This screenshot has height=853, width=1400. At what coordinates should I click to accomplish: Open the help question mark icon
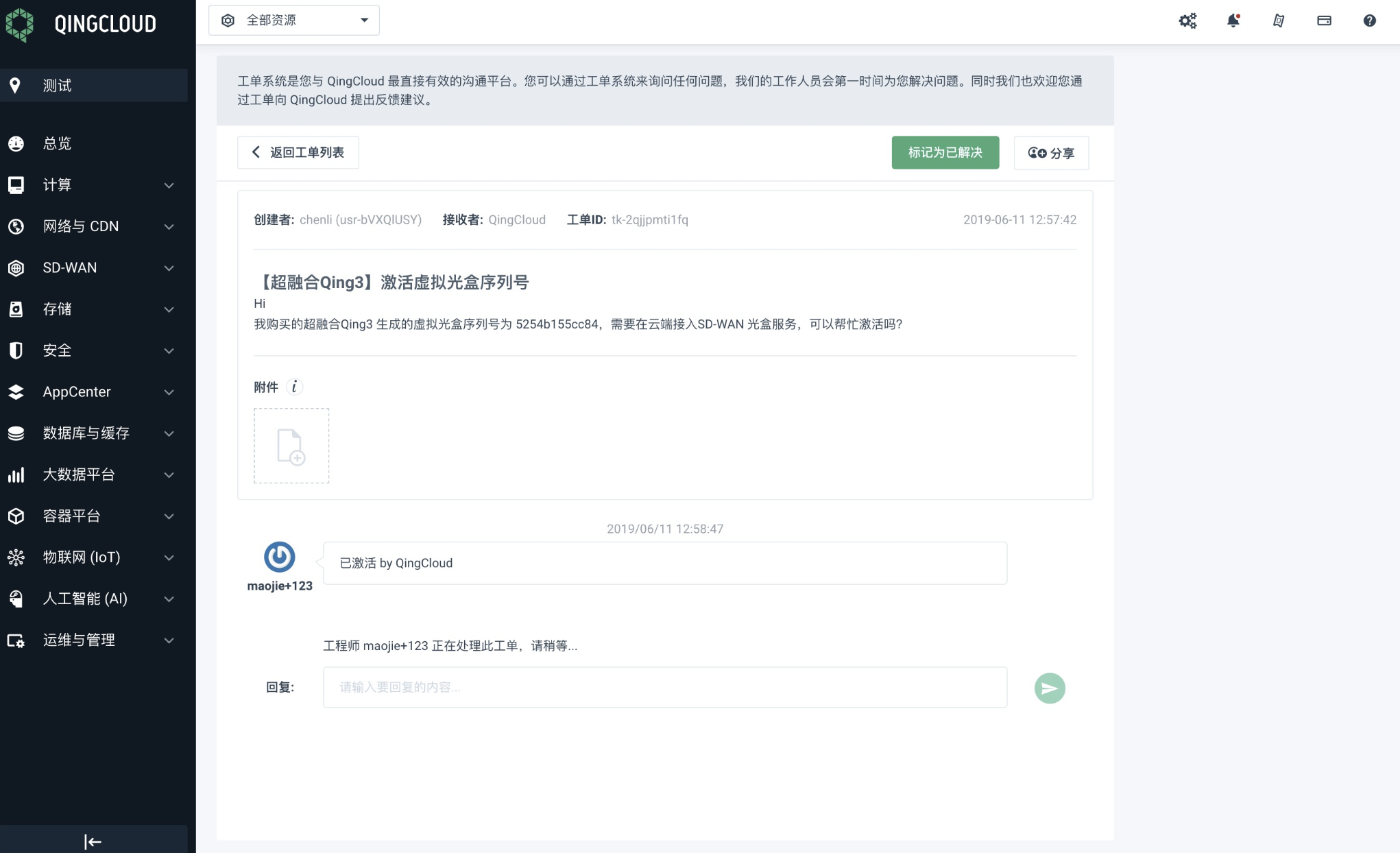point(1369,21)
